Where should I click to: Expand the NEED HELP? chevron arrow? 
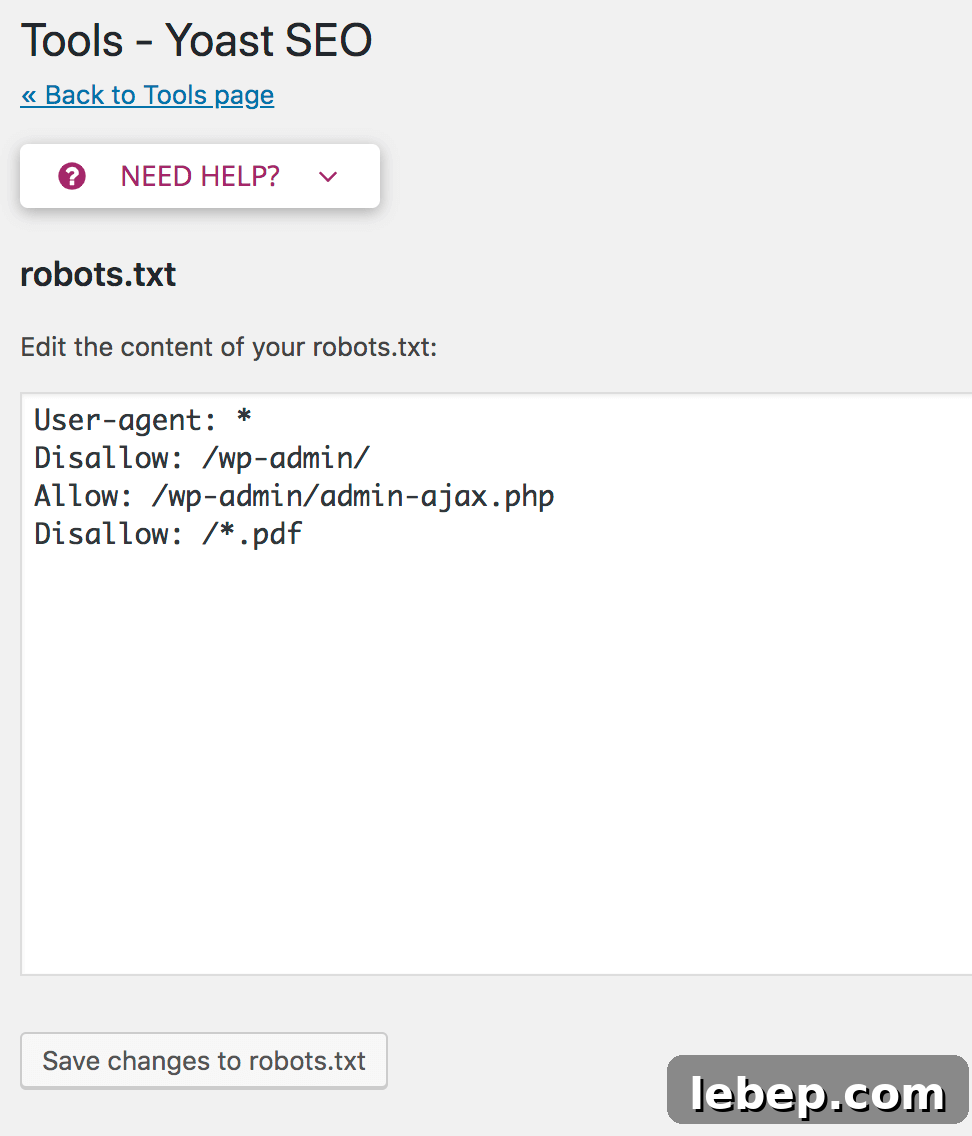click(x=328, y=177)
